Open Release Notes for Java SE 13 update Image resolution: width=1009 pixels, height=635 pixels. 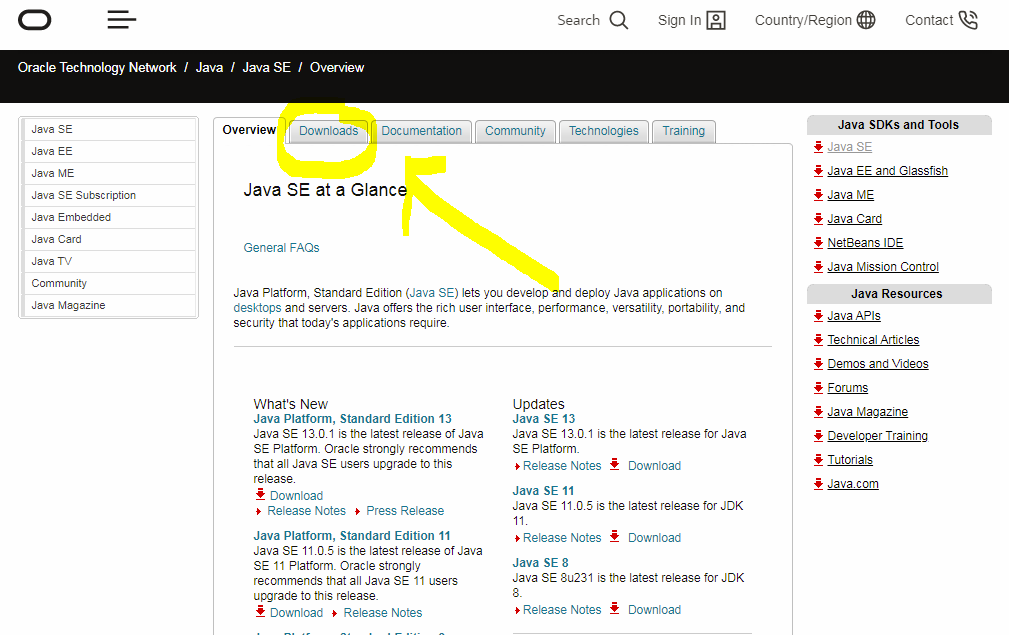(562, 466)
